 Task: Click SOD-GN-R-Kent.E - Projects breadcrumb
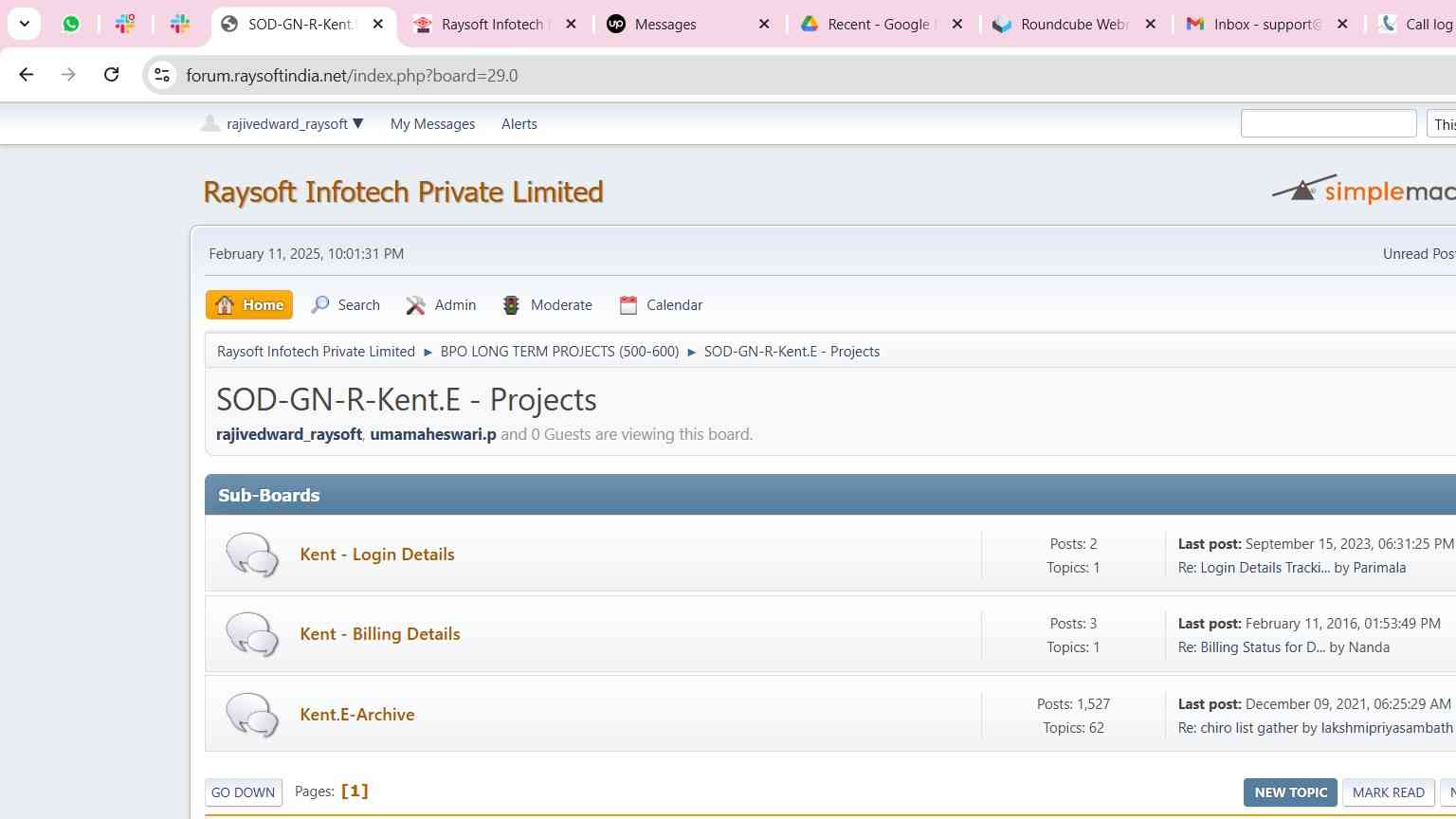(x=792, y=352)
